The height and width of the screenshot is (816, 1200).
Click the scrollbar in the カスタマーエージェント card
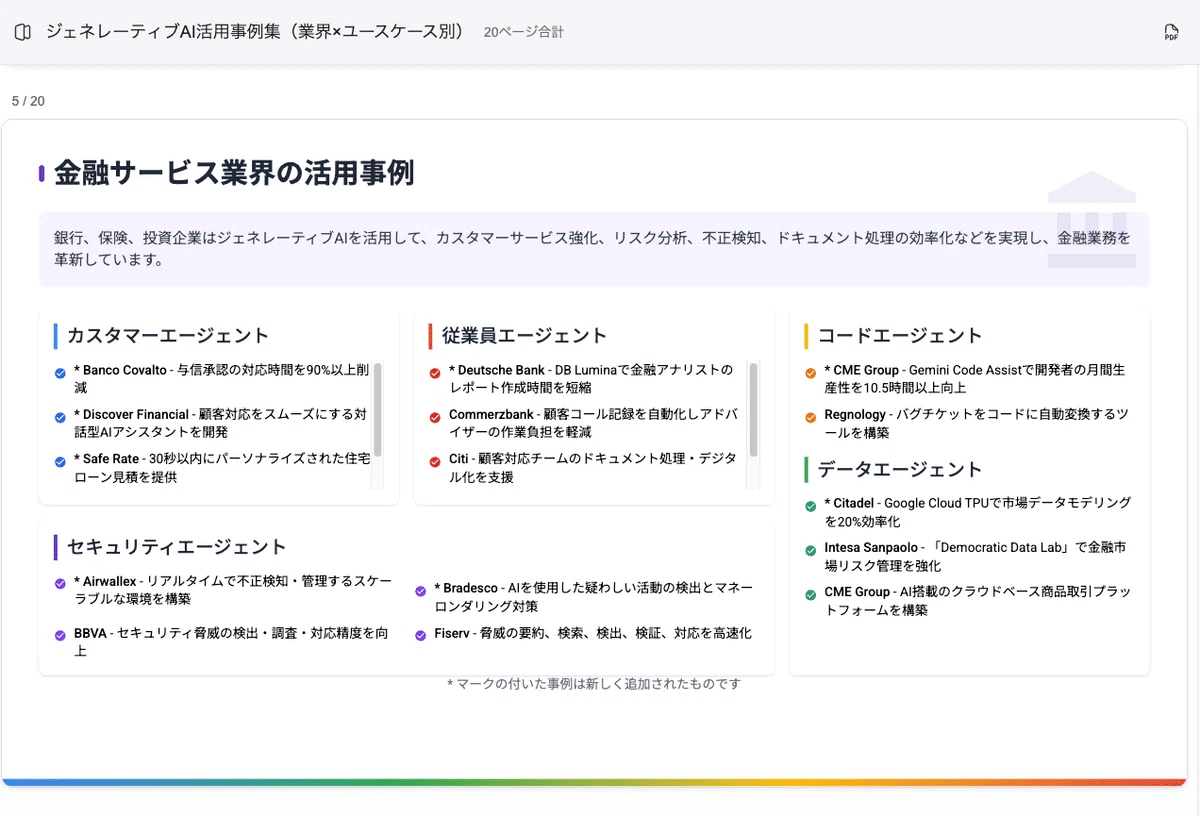pyautogui.click(x=377, y=410)
